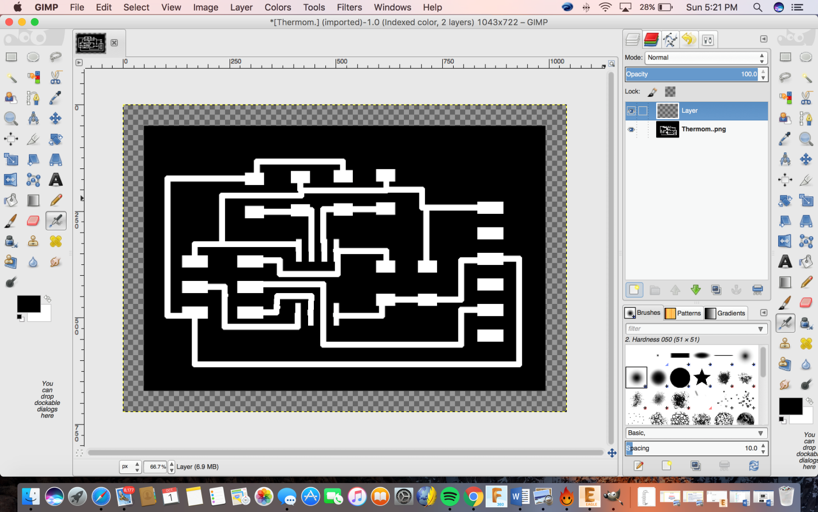Image resolution: width=818 pixels, height=512 pixels.
Task: Select Text tool in left toolbox
Action: (56, 180)
